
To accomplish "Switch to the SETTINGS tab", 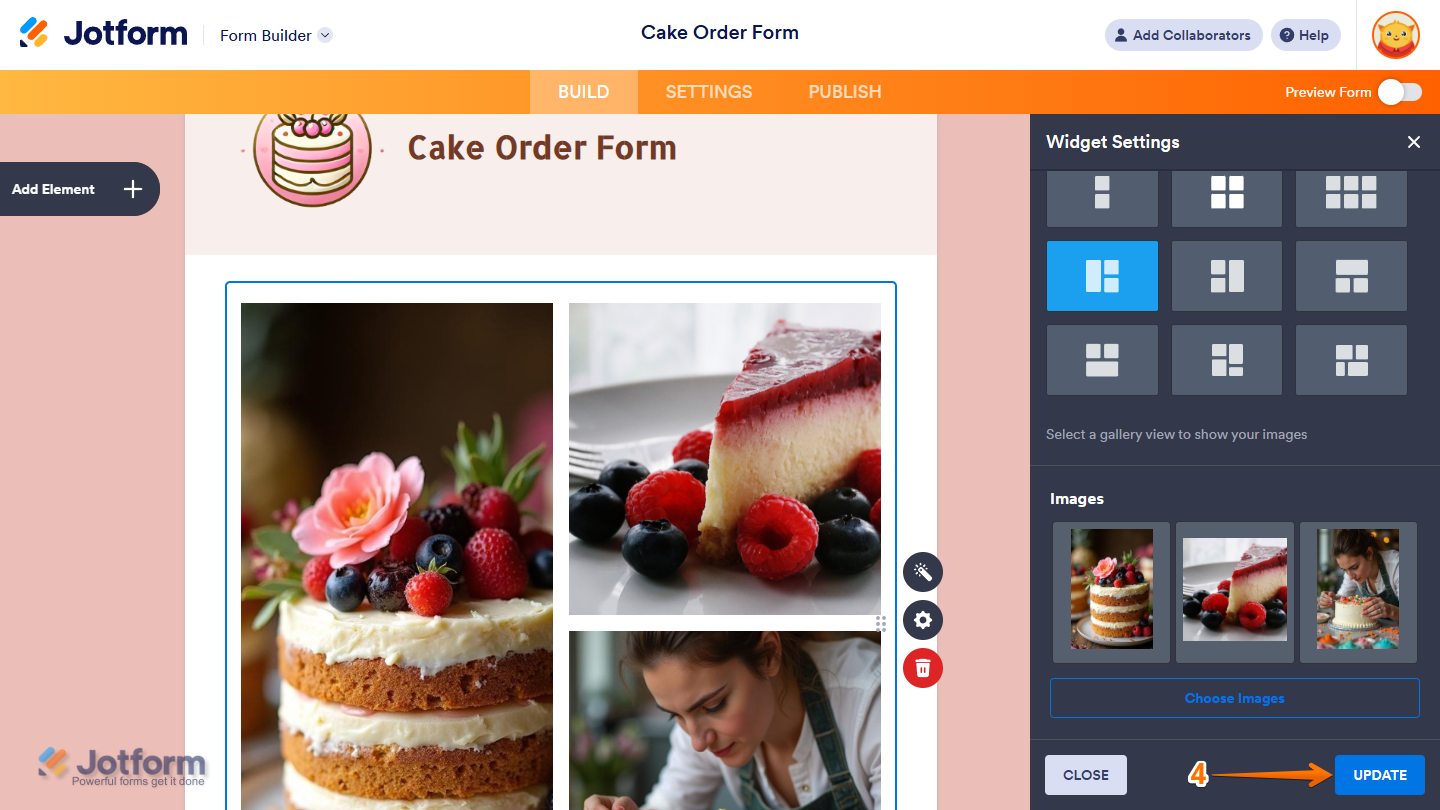I will pyautogui.click(x=709, y=92).
